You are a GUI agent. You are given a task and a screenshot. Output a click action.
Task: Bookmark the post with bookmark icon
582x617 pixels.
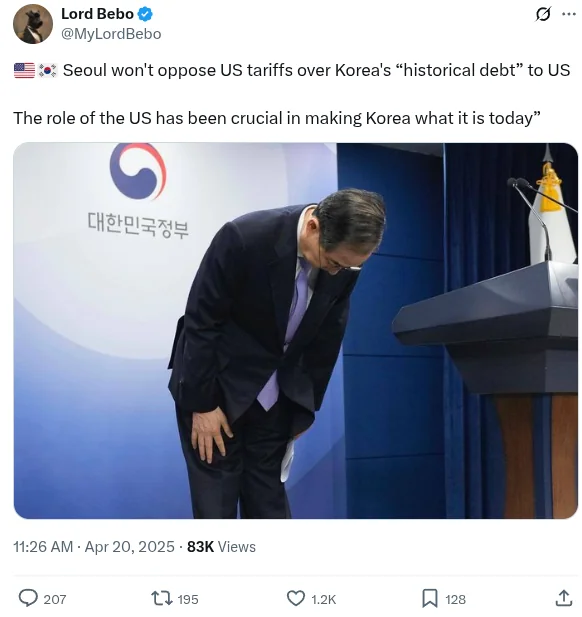(x=430, y=599)
